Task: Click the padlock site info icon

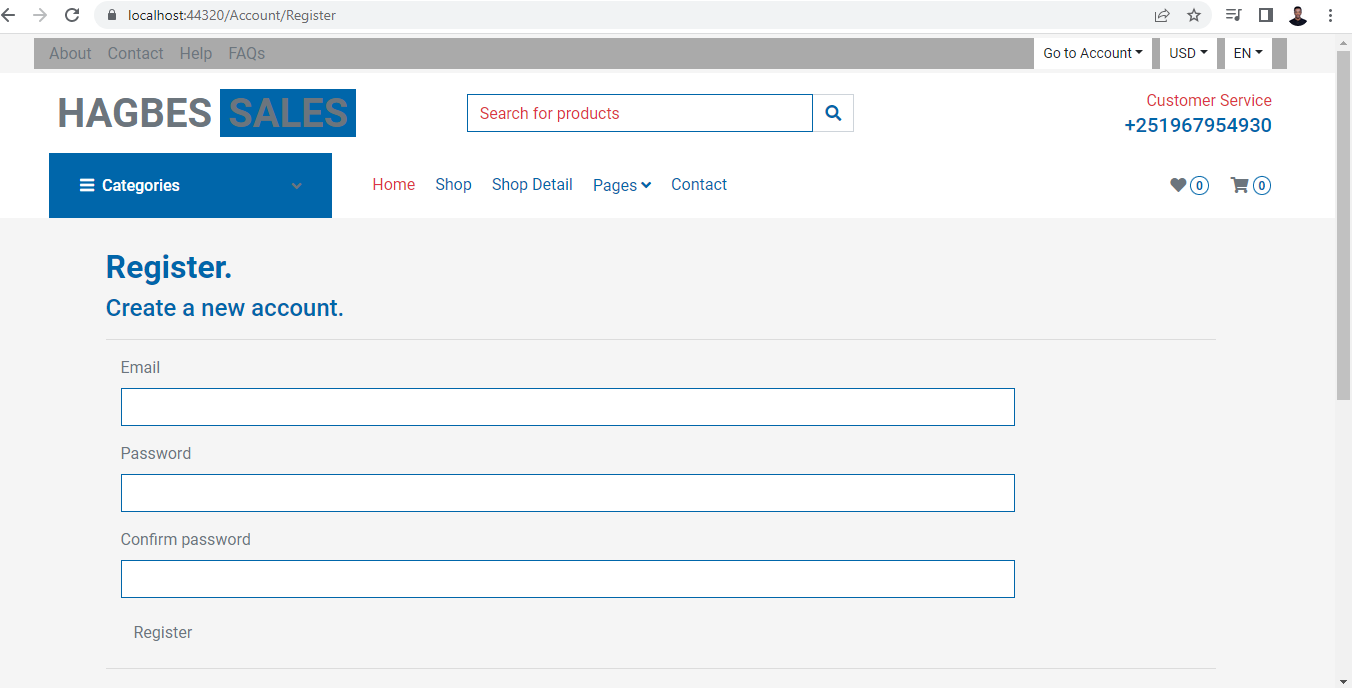Action: tap(112, 15)
